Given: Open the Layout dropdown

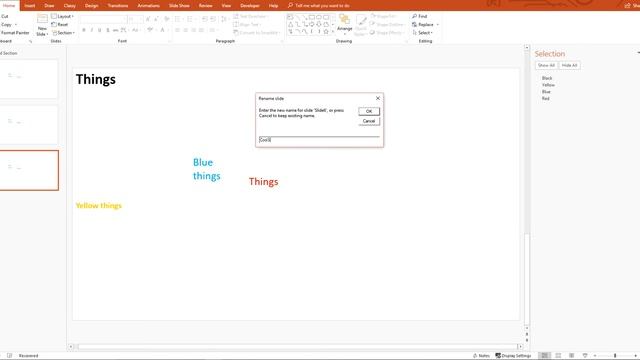Looking at the screenshot, I should coord(63,16).
